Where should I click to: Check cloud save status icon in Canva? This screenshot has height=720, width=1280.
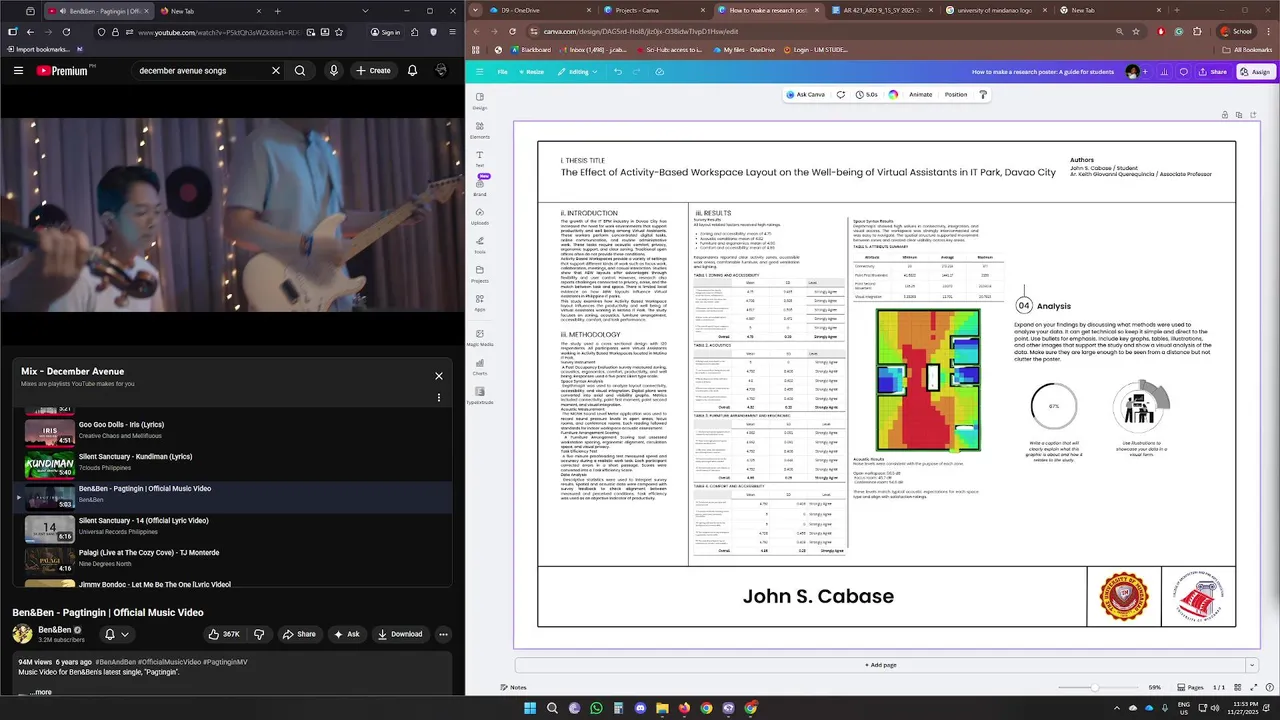coord(660,72)
